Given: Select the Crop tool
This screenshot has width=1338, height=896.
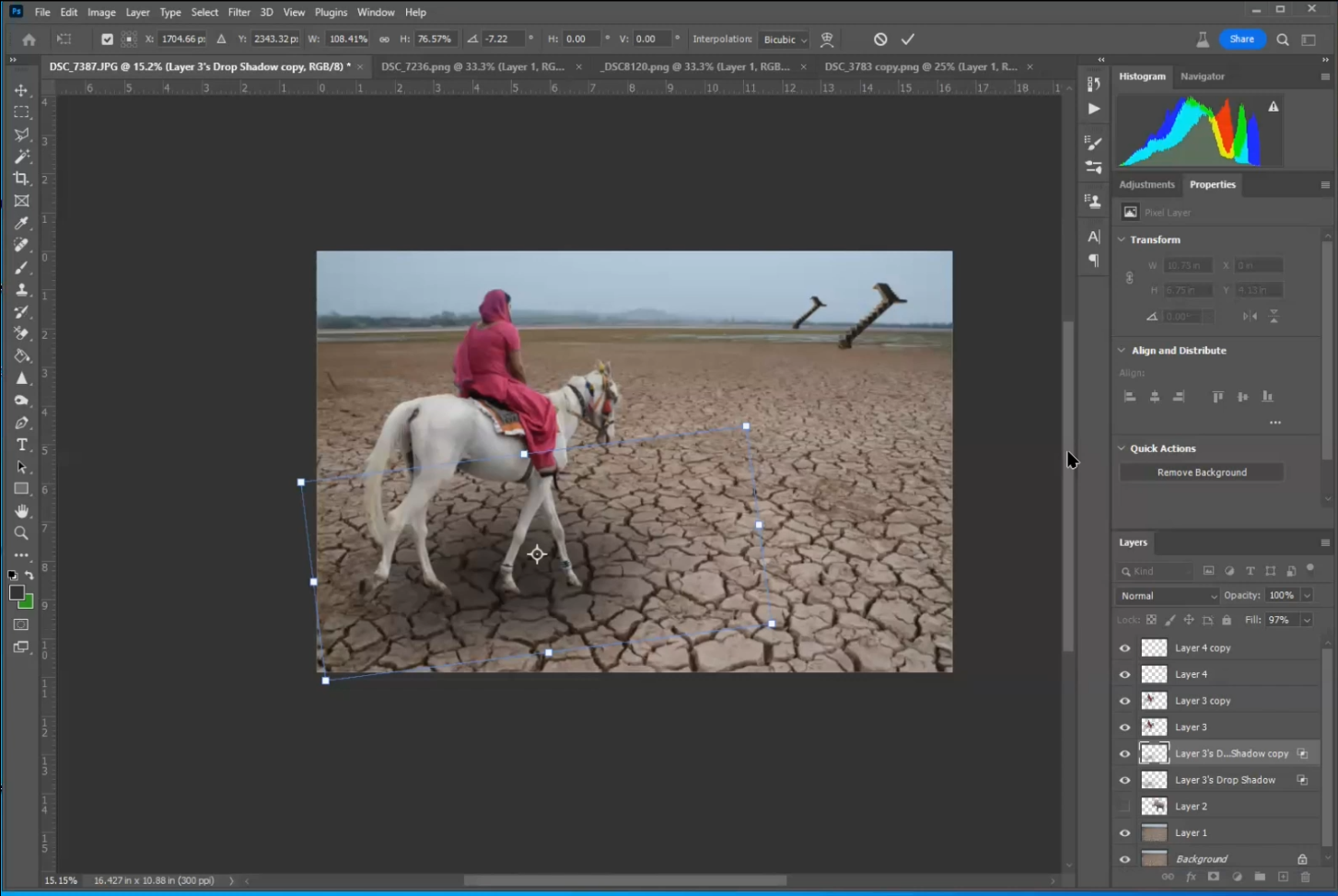Looking at the screenshot, I should coord(21,179).
